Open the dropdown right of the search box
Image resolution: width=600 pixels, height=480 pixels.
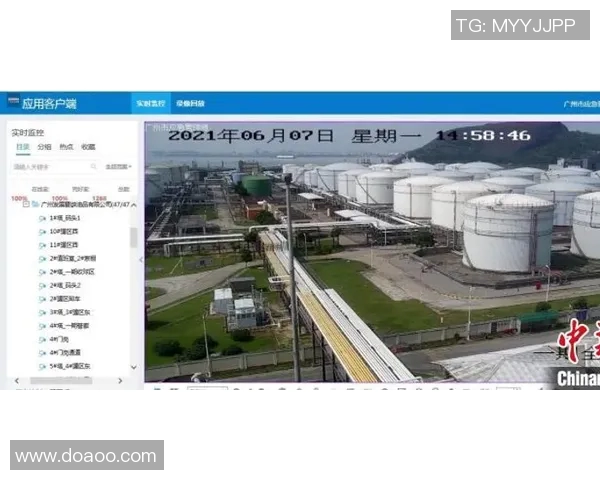pyautogui.click(x=118, y=167)
